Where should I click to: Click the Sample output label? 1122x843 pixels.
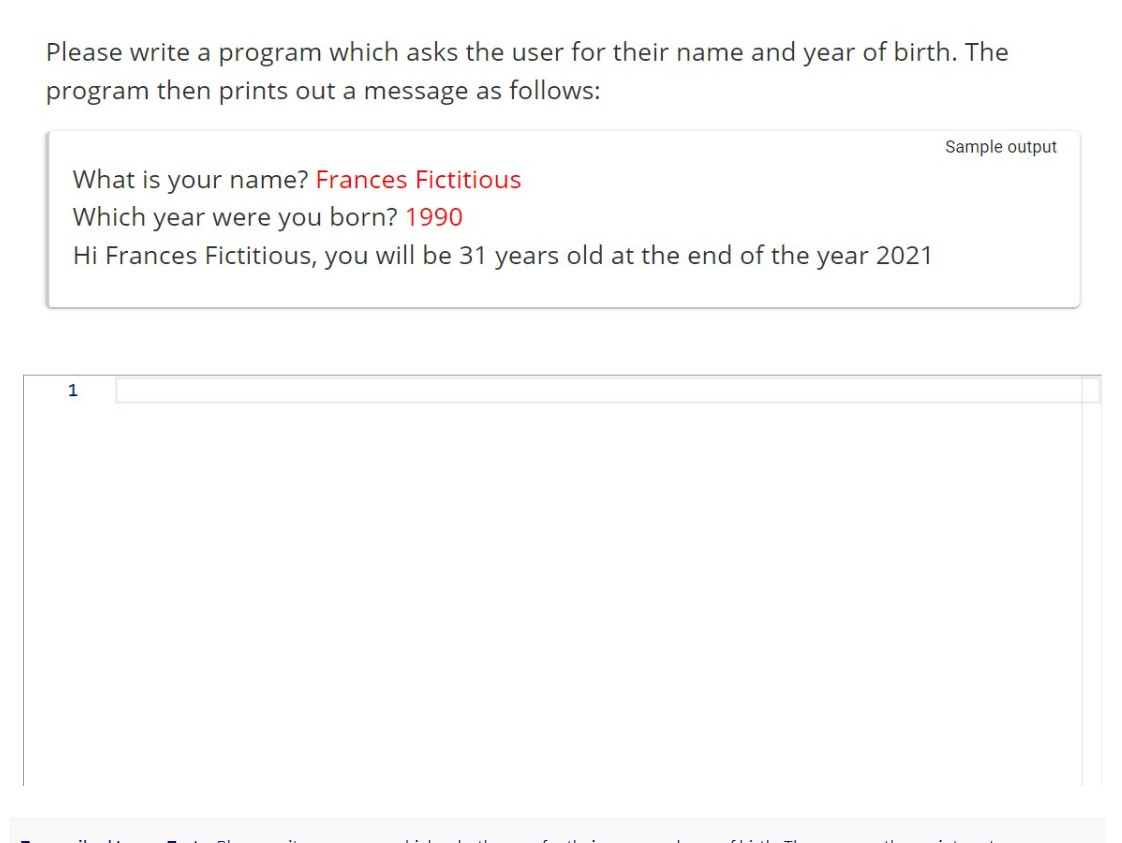click(x=1001, y=146)
